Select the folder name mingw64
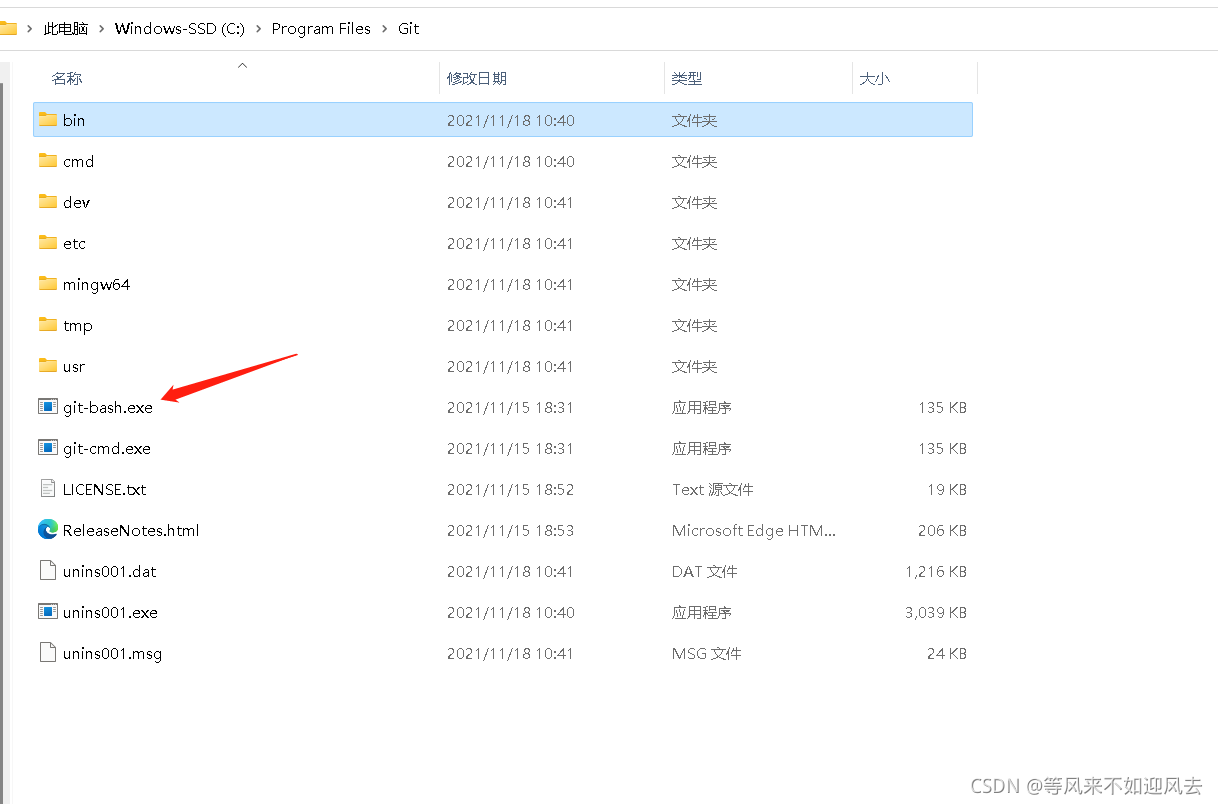Viewport: 1218px width, 804px height. tap(96, 284)
